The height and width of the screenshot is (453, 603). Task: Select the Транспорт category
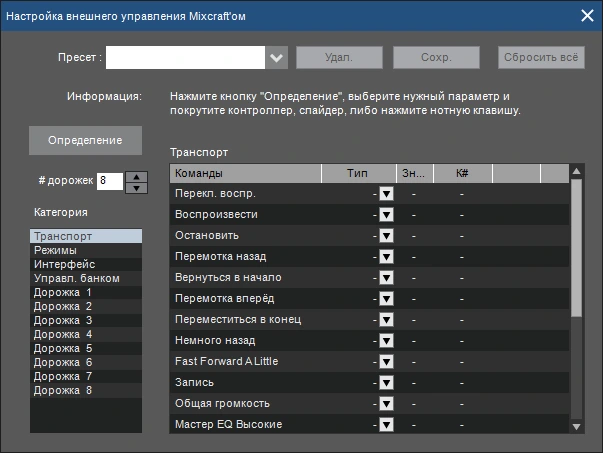86,236
